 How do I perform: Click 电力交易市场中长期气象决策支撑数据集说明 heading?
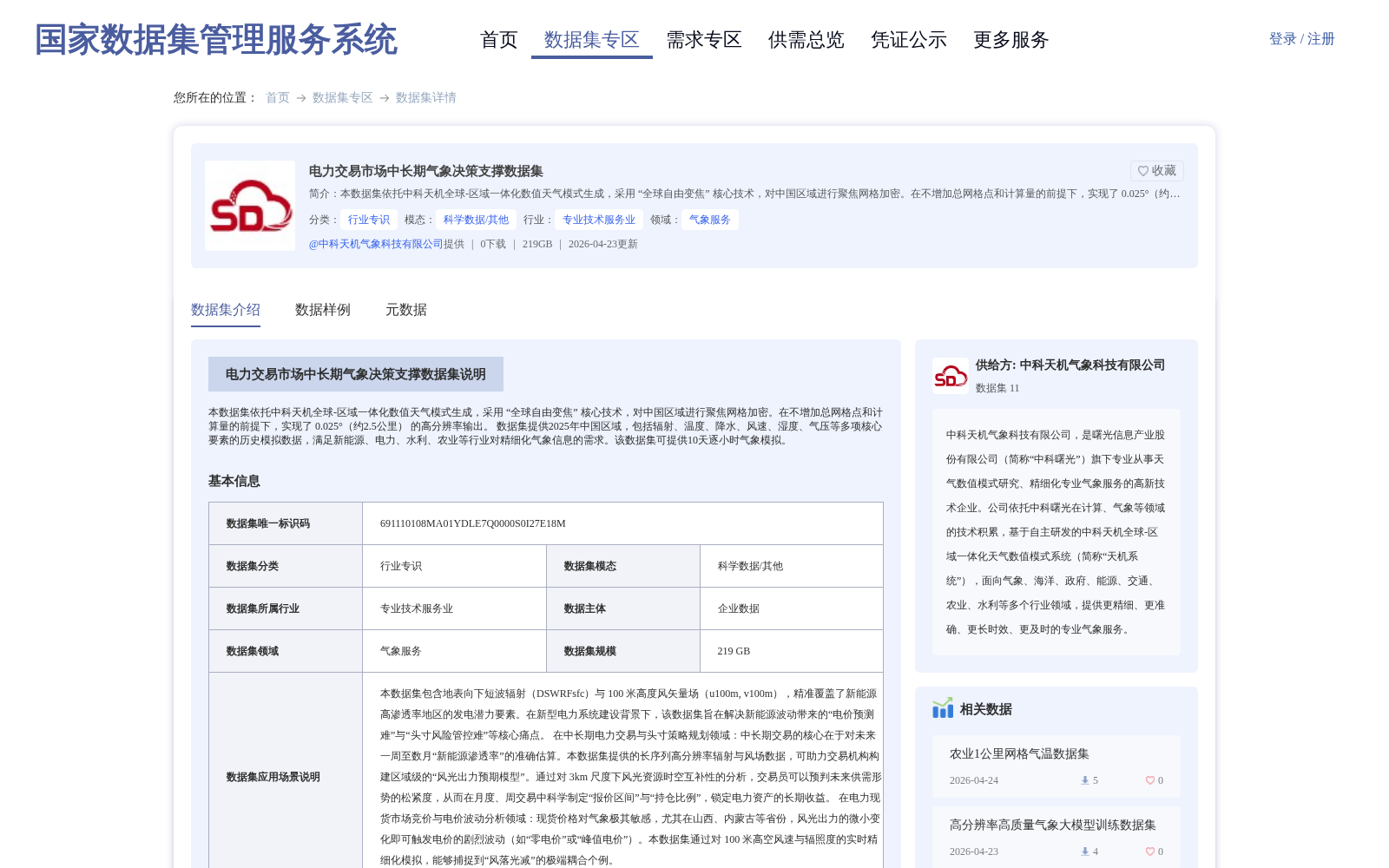coord(356,374)
